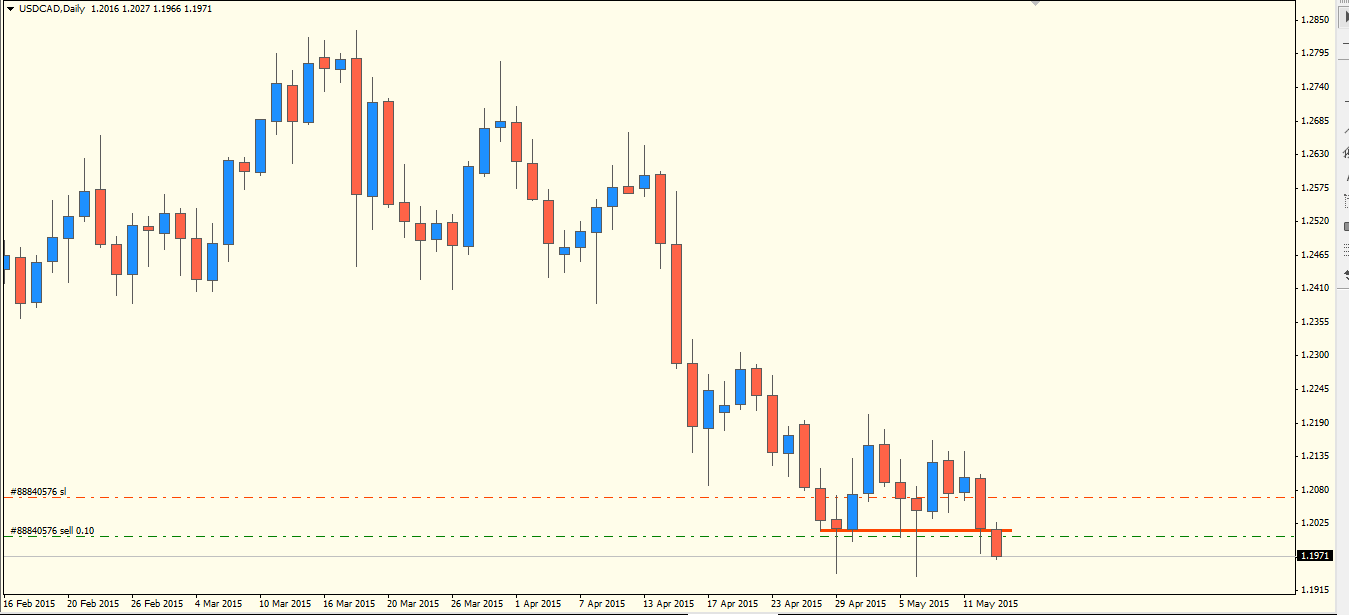This screenshot has width=1349, height=615.
Task: Click the 1.2795 price scale label
Action: [1316, 53]
